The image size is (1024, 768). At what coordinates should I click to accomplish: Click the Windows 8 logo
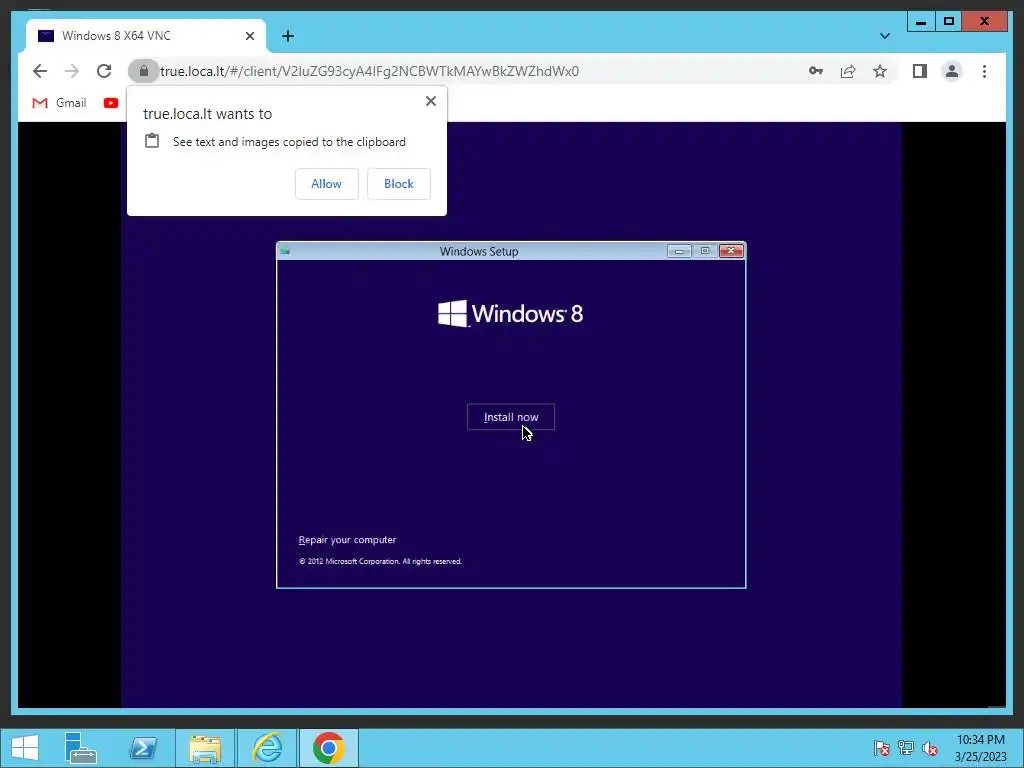click(x=511, y=313)
